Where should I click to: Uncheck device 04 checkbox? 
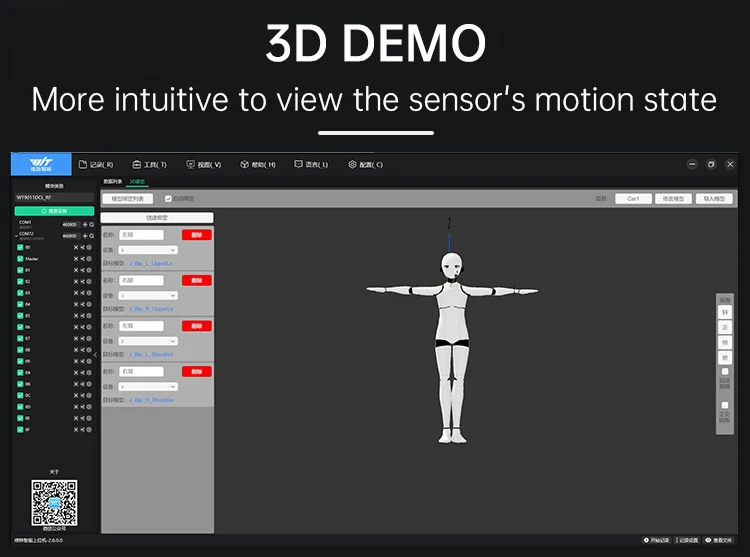(x=20, y=304)
